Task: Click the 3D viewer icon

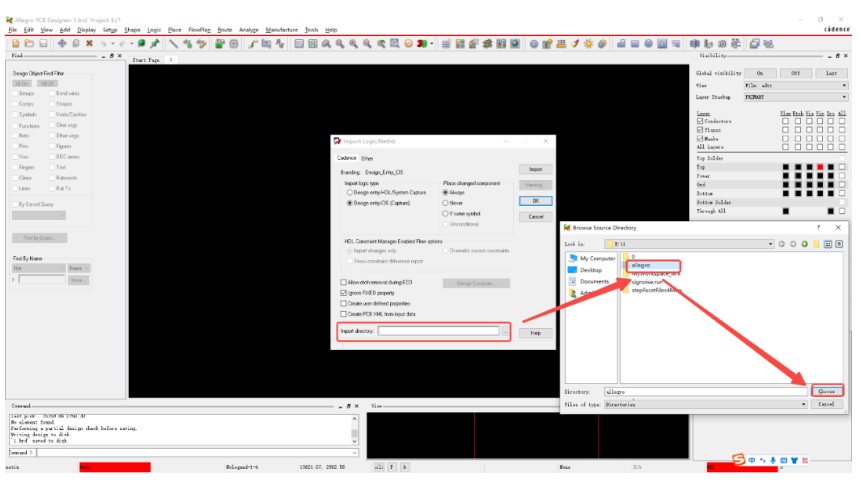Action: pos(422,43)
